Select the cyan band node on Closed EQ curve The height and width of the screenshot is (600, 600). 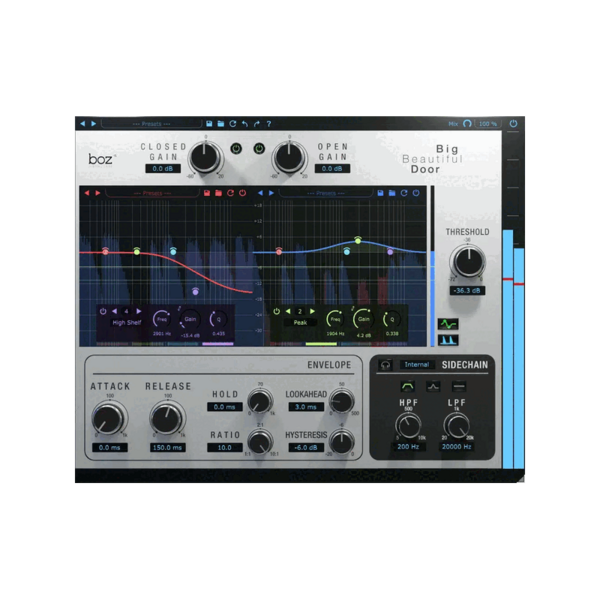coord(173,251)
